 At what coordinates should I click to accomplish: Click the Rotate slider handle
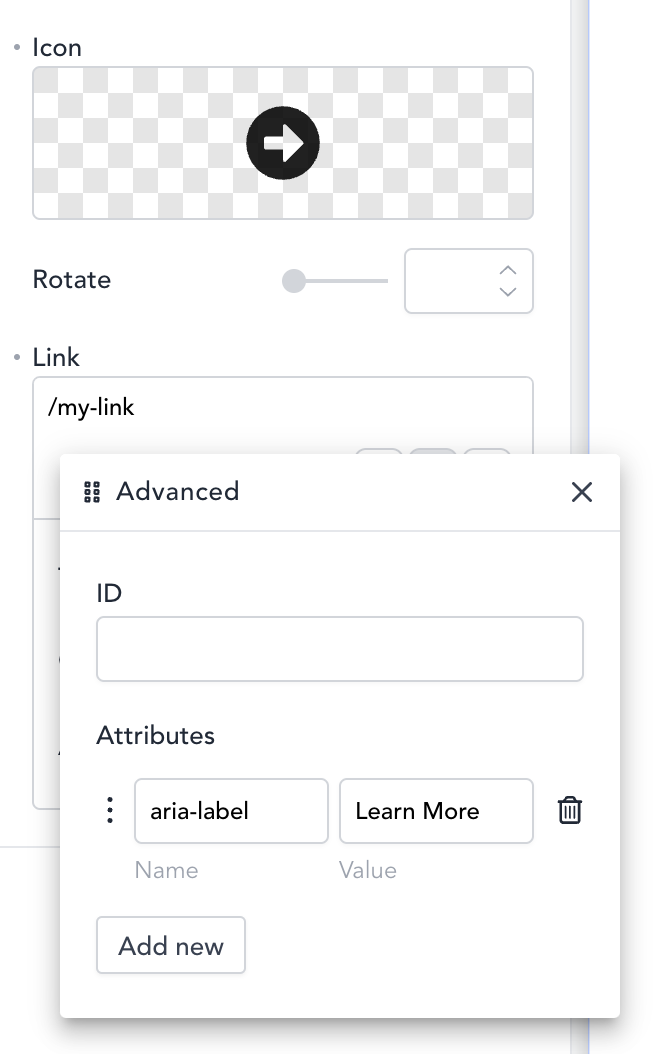tap(294, 281)
